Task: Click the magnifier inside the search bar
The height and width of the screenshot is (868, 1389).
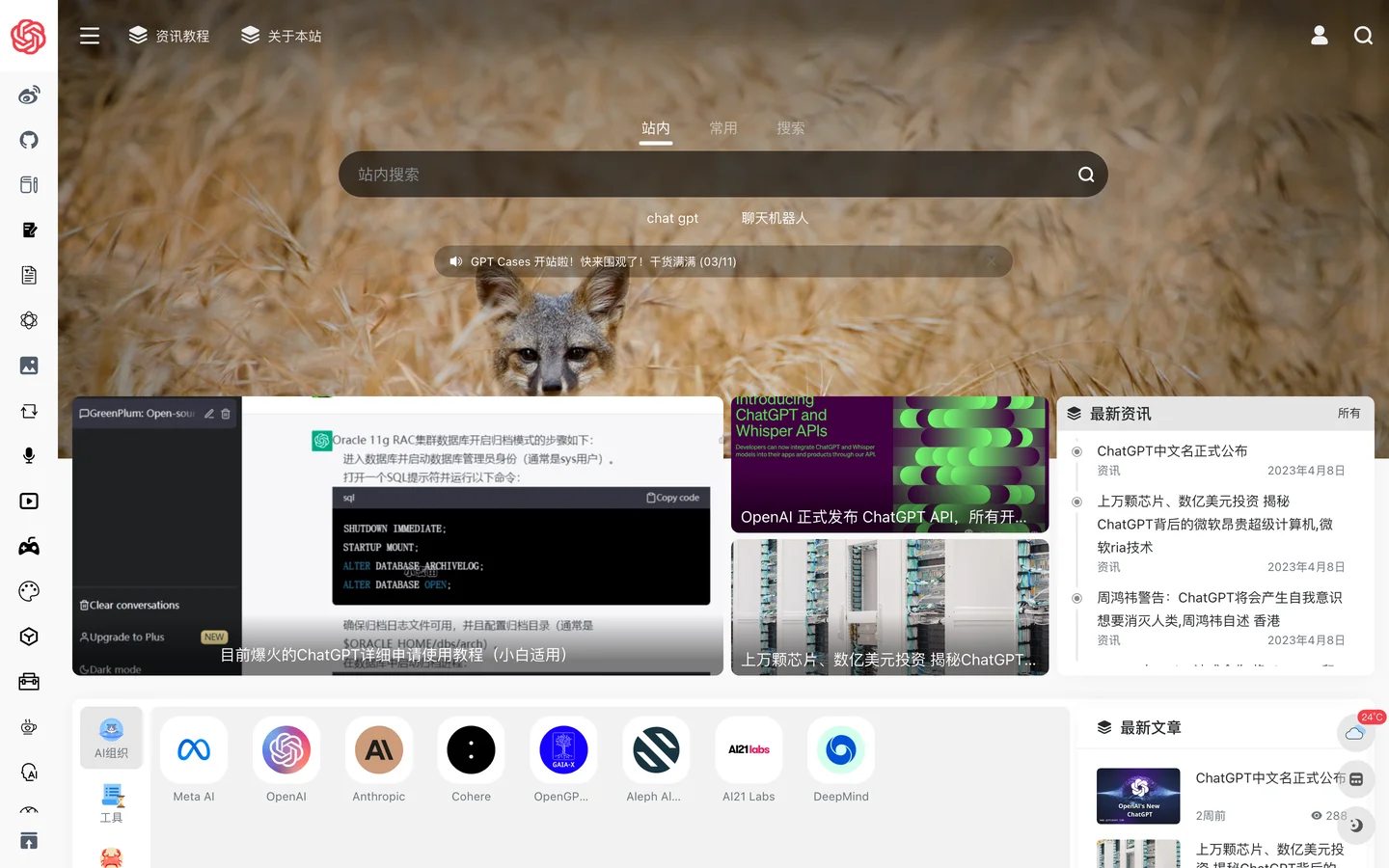Action: (1086, 175)
